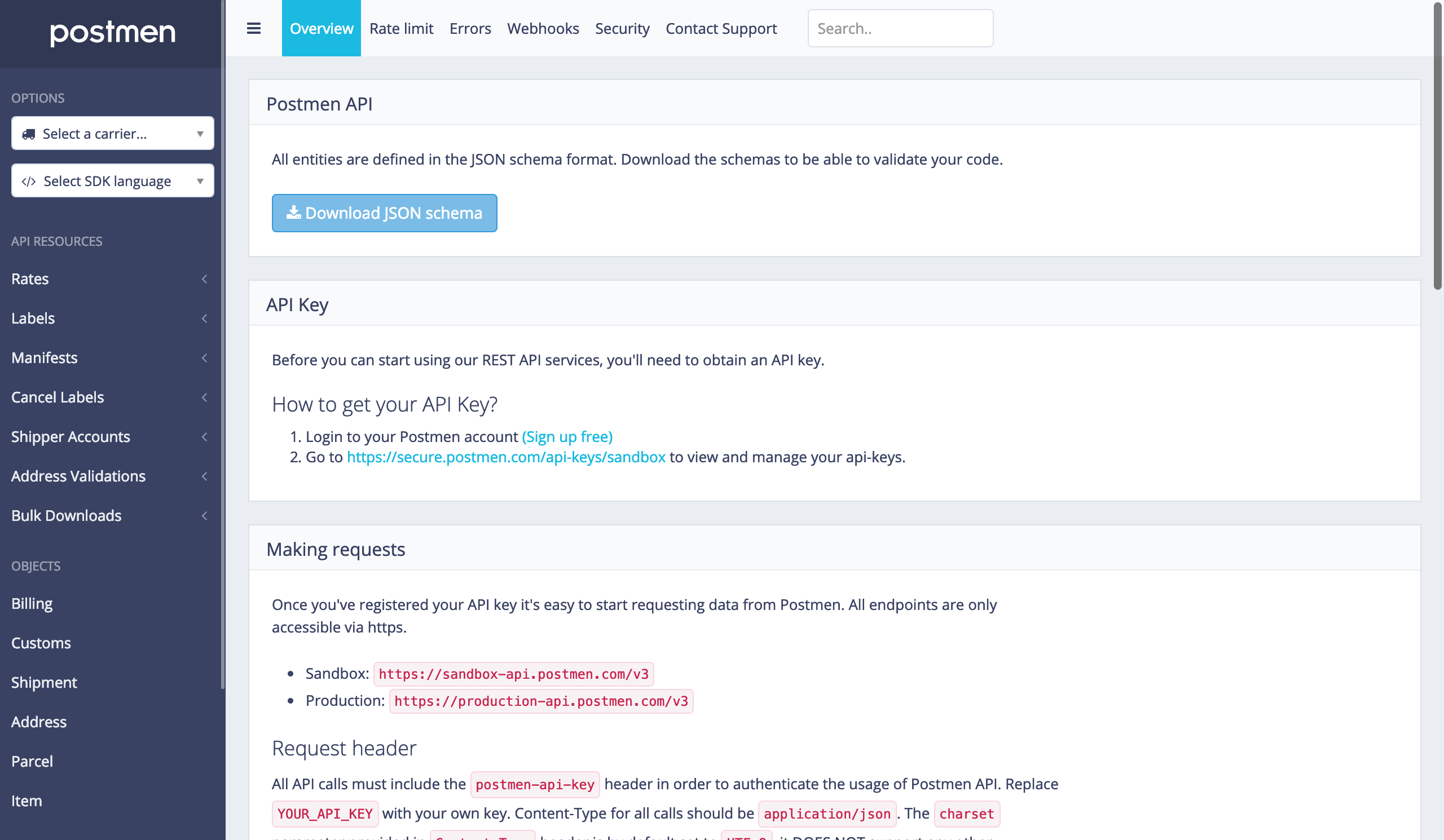
Task: Open the Security tab
Action: [x=622, y=28]
